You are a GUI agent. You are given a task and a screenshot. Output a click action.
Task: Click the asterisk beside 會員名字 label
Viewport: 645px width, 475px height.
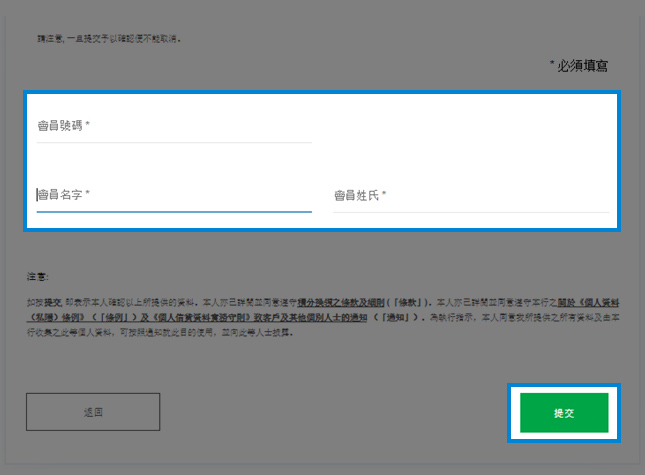point(88,192)
